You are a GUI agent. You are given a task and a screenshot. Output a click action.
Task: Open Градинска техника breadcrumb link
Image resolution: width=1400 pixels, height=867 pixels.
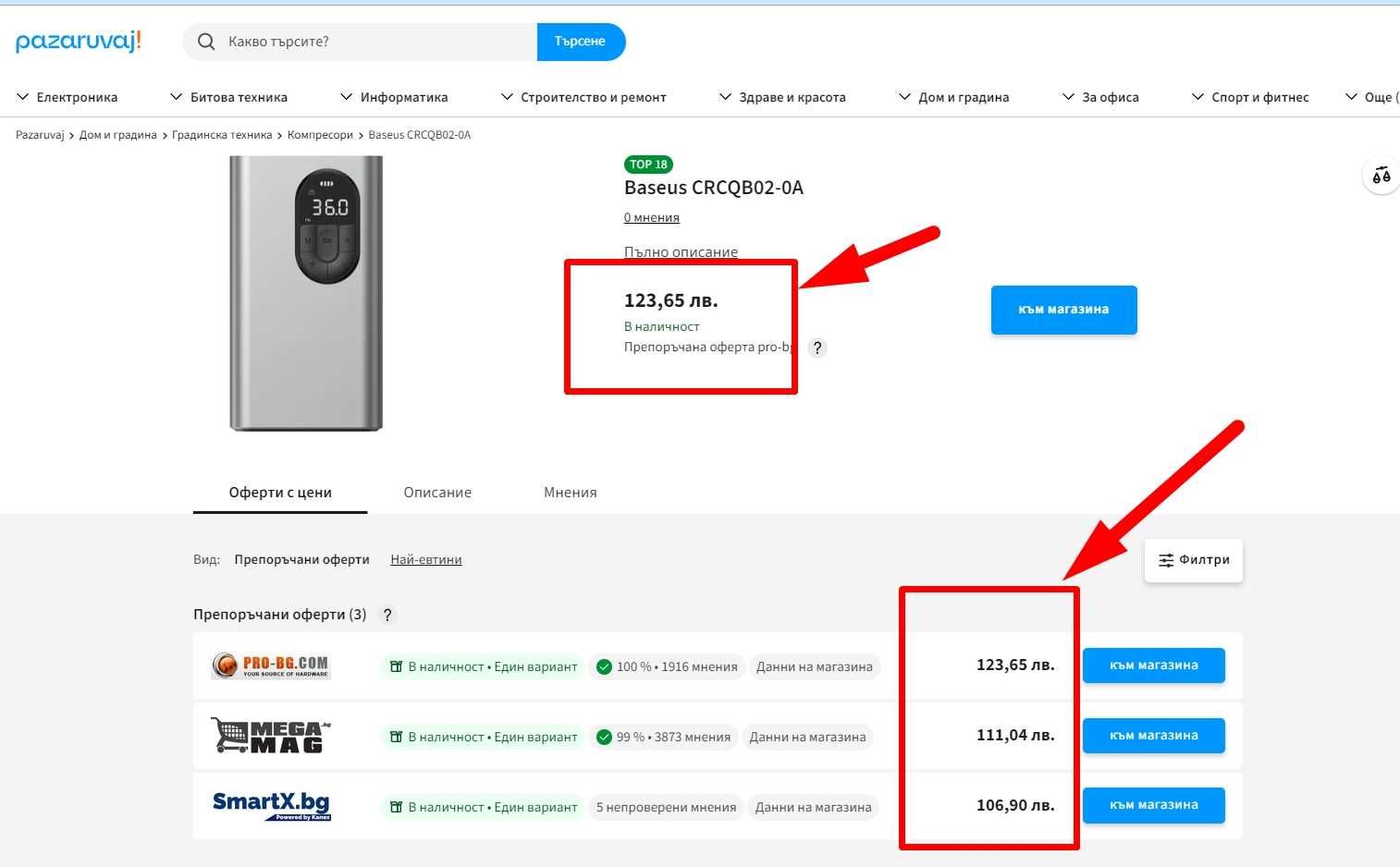click(x=222, y=135)
